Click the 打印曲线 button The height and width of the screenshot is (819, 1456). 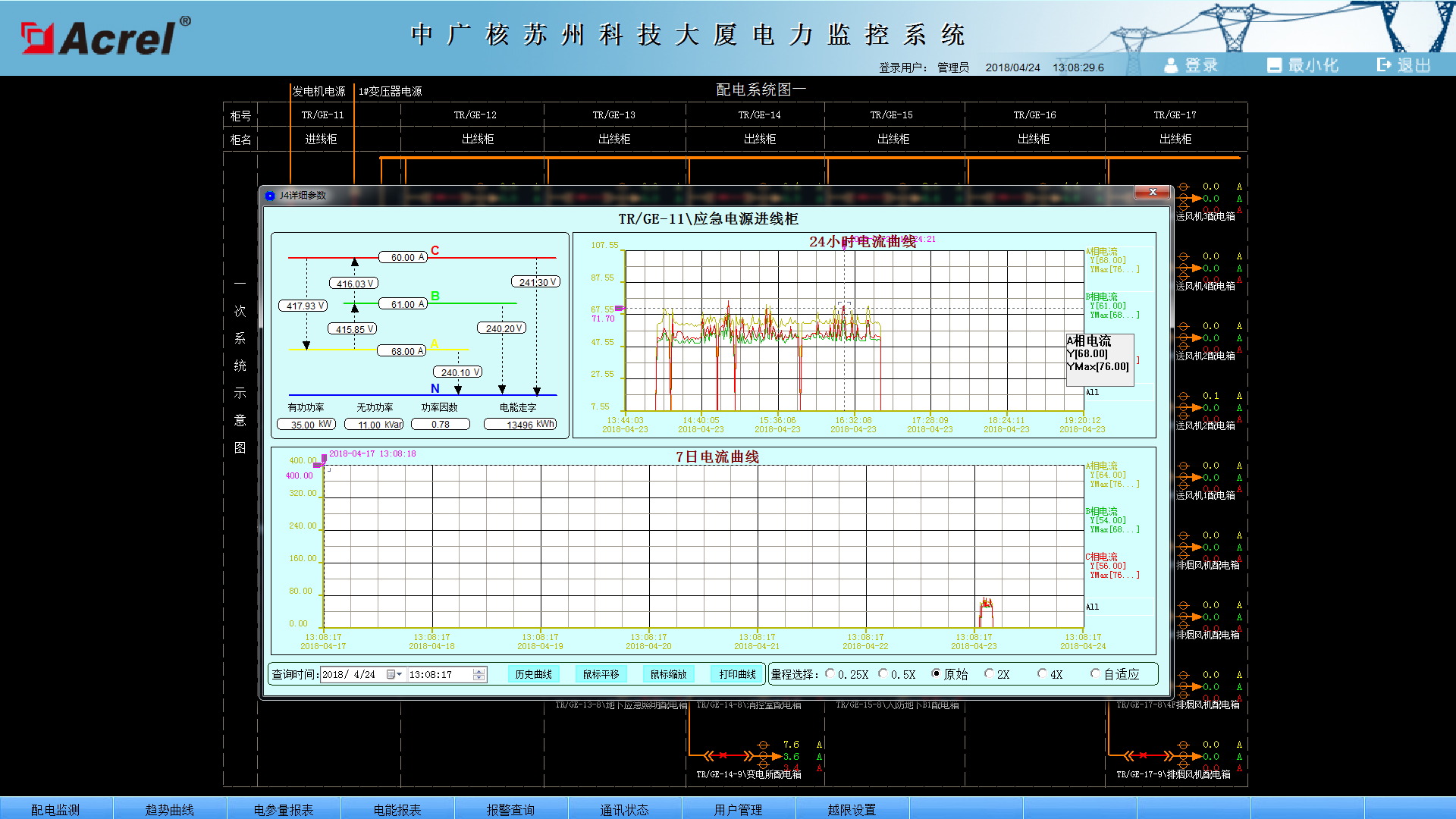(x=737, y=674)
